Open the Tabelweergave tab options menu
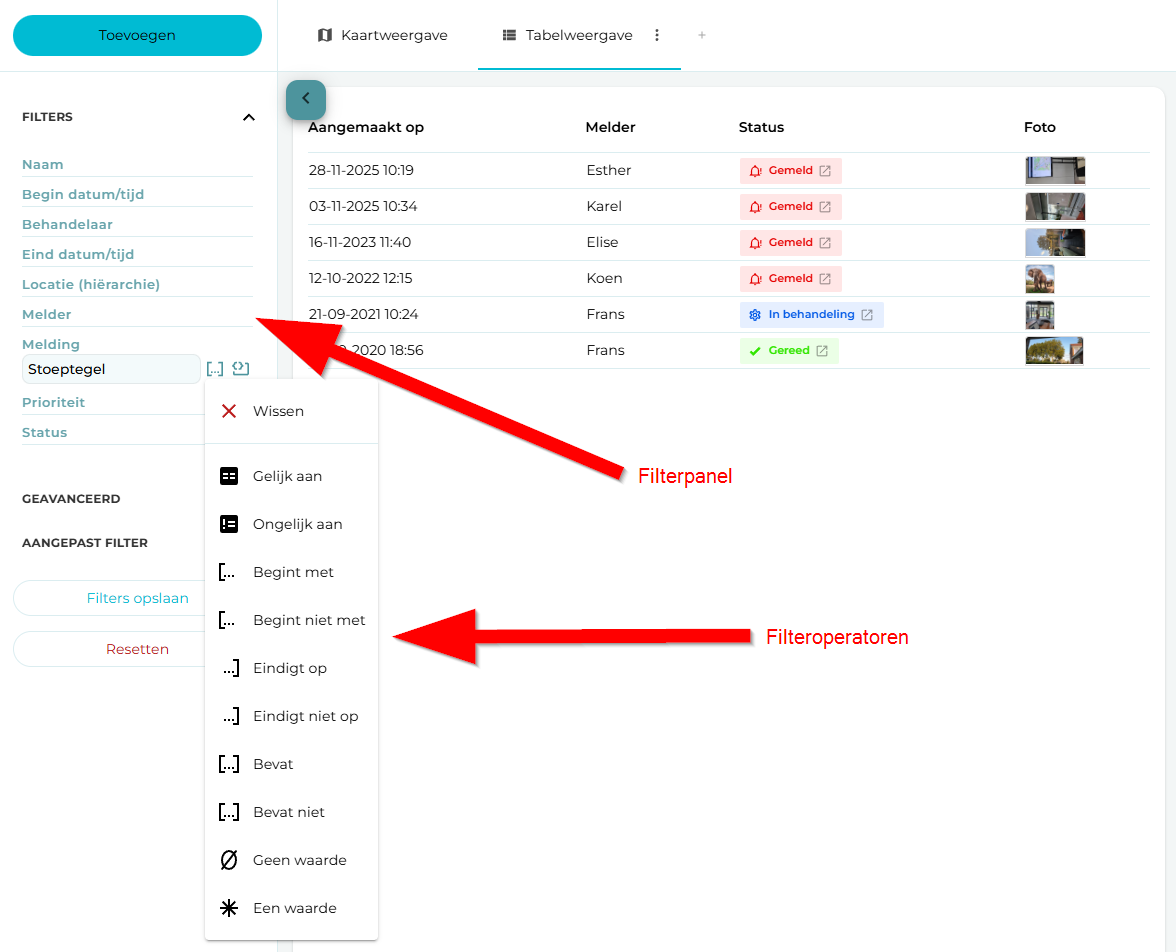The height and width of the screenshot is (952, 1176). 657,34
